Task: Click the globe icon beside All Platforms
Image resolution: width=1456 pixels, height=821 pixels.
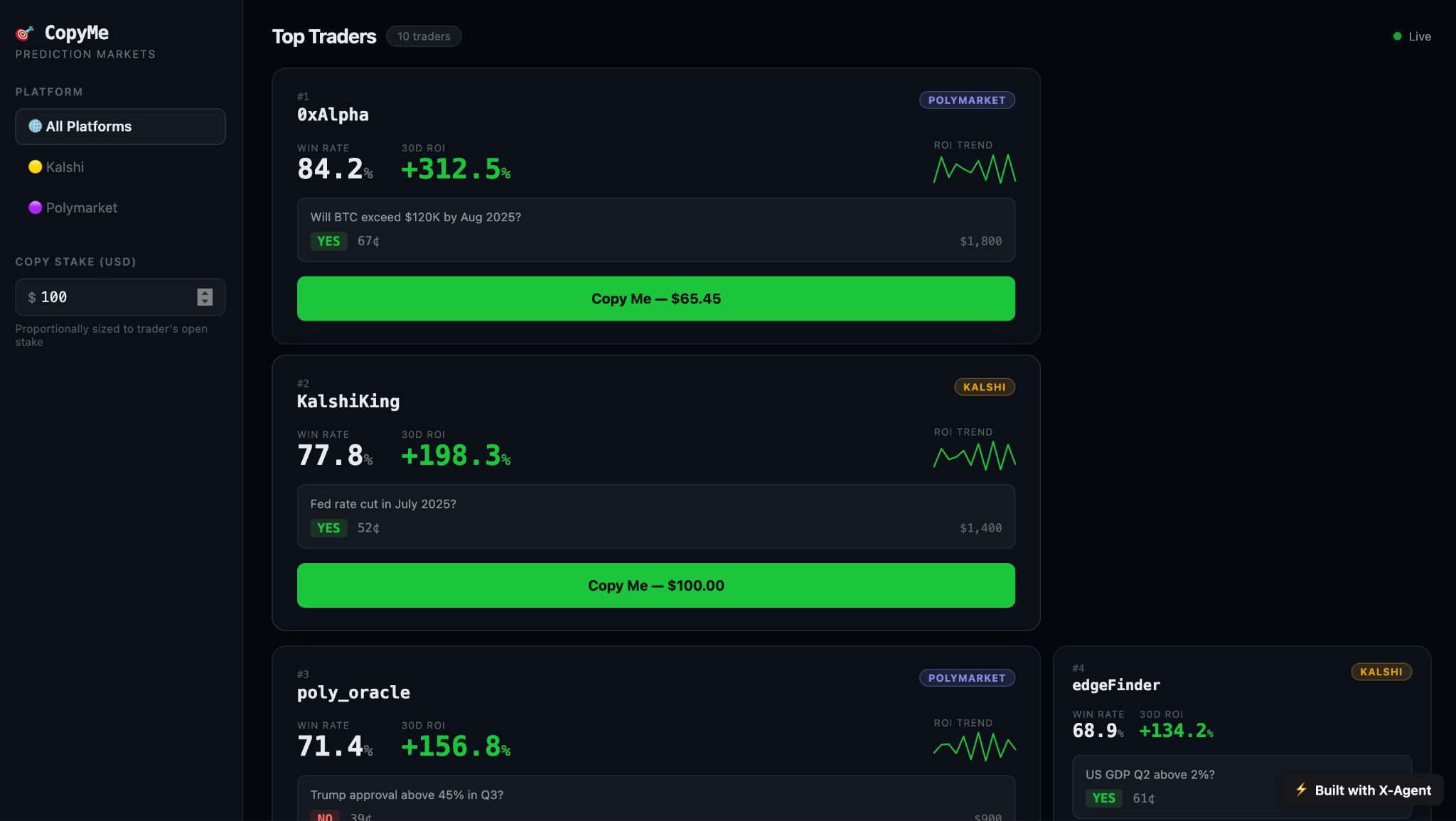Action: pyautogui.click(x=35, y=126)
